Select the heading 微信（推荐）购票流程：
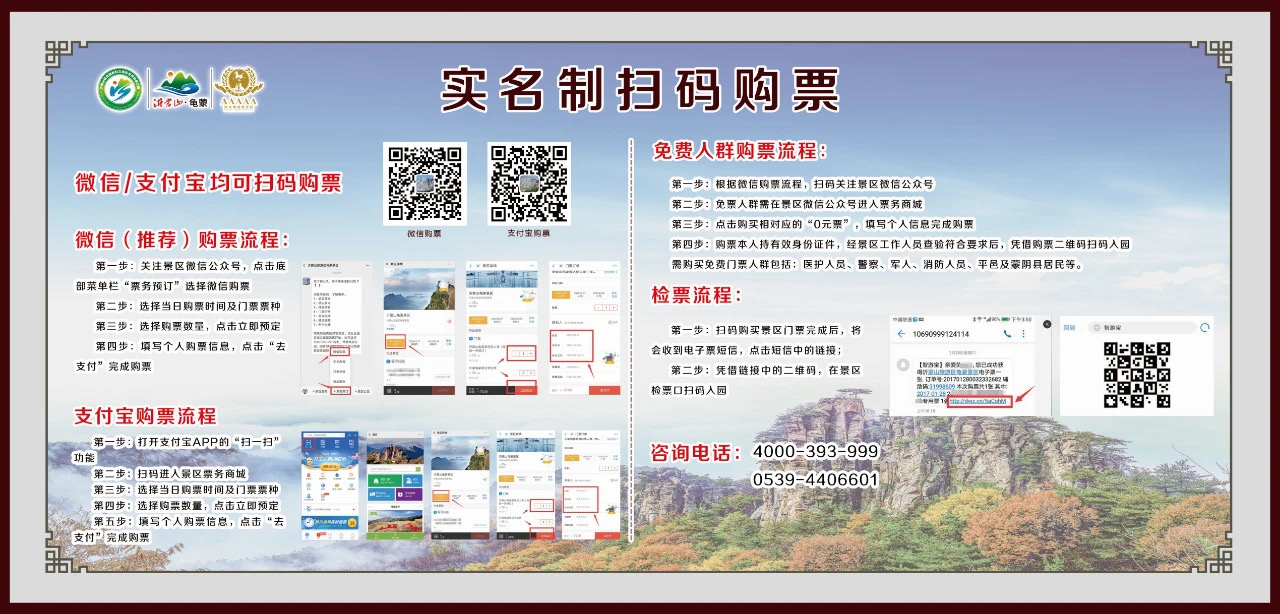This screenshot has height=614, width=1280. click(x=183, y=240)
